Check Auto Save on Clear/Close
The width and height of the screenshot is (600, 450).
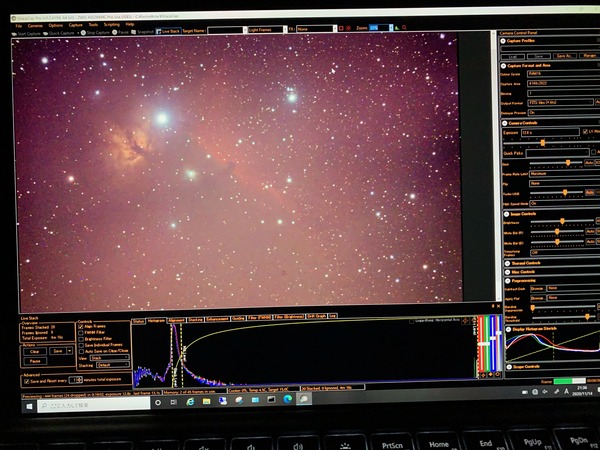click(81, 351)
